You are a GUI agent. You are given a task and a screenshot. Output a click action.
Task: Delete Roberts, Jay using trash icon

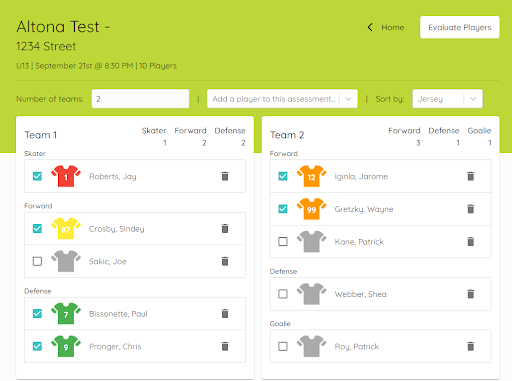click(225, 176)
